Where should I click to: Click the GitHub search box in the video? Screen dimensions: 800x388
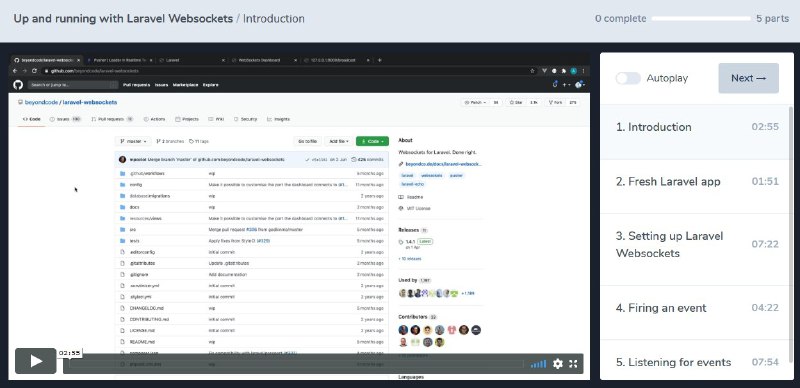coord(73,85)
